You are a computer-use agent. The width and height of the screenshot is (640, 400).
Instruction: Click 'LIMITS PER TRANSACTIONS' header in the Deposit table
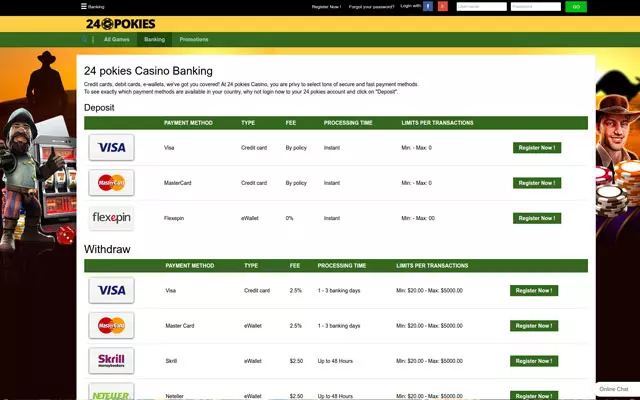438,123
